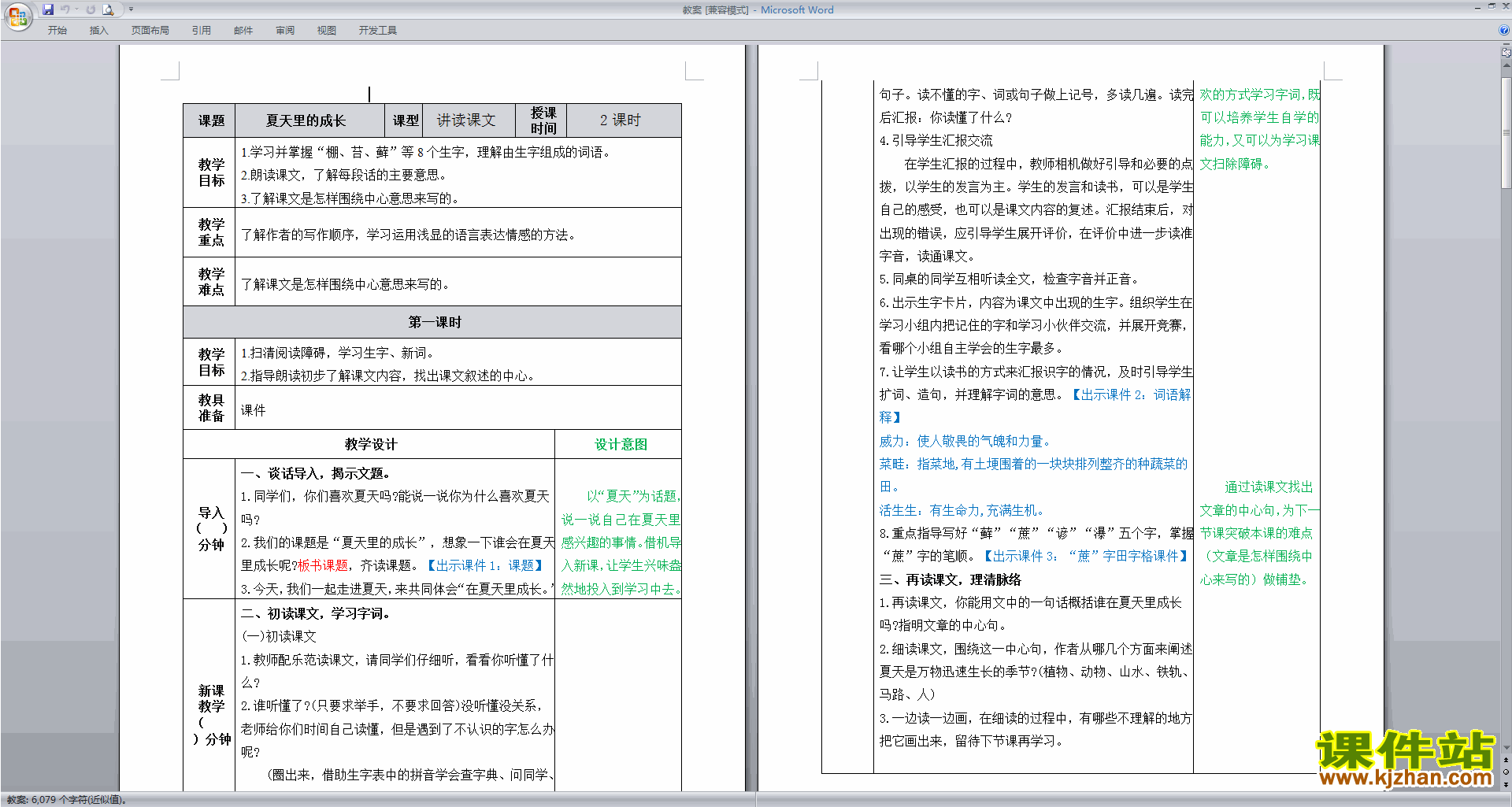Screen dimensions: 1512x807
Task: Click the 授课时间 label cell
Action: pos(543,120)
